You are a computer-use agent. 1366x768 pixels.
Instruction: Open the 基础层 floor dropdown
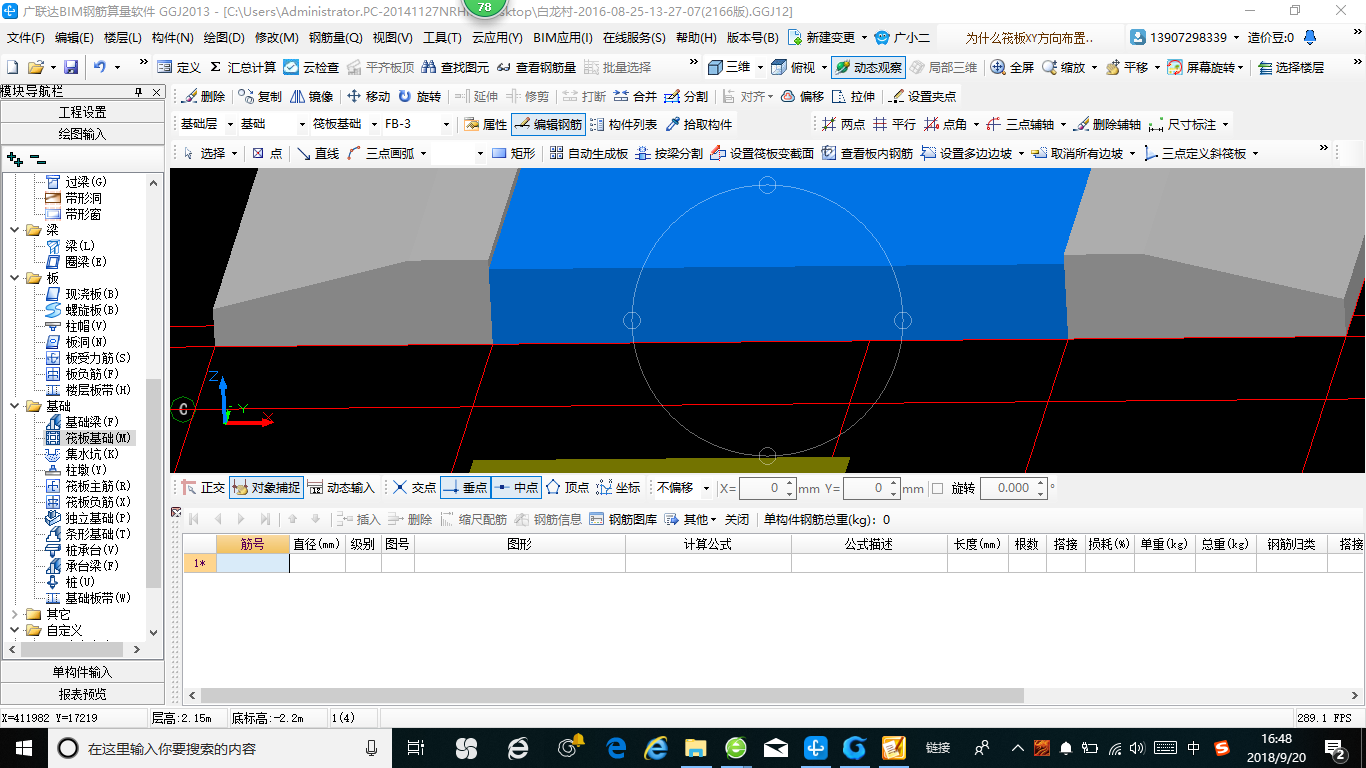pyautogui.click(x=231, y=124)
